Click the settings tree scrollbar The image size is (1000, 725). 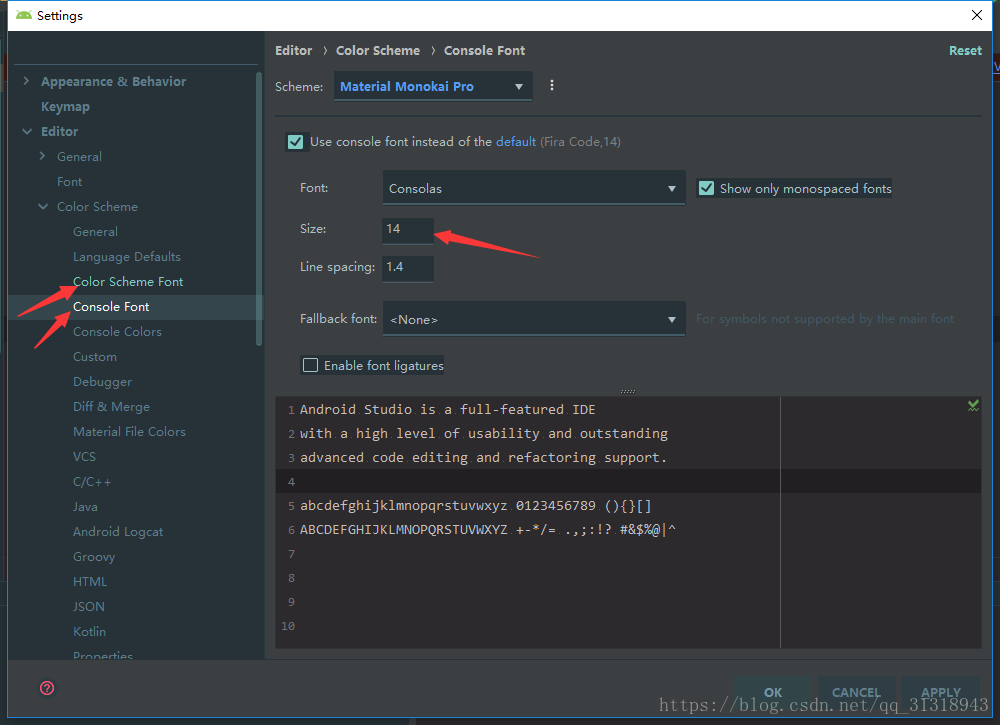[259, 209]
